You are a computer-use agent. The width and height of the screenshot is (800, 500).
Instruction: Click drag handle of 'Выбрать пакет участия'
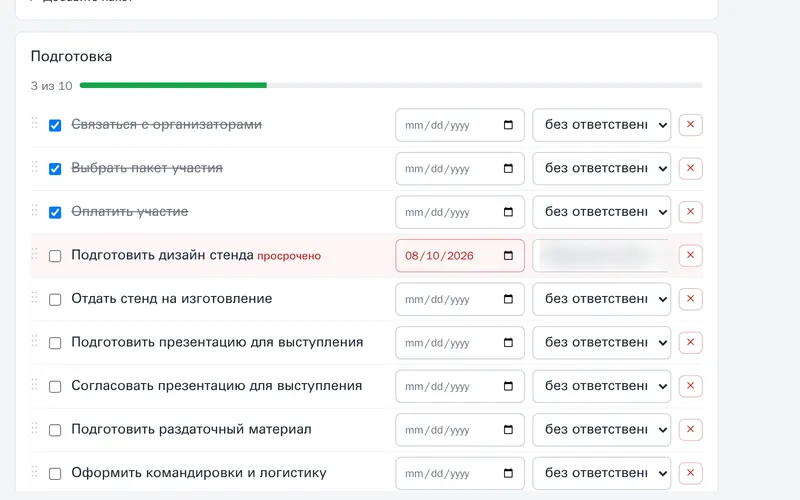click(35, 166)
